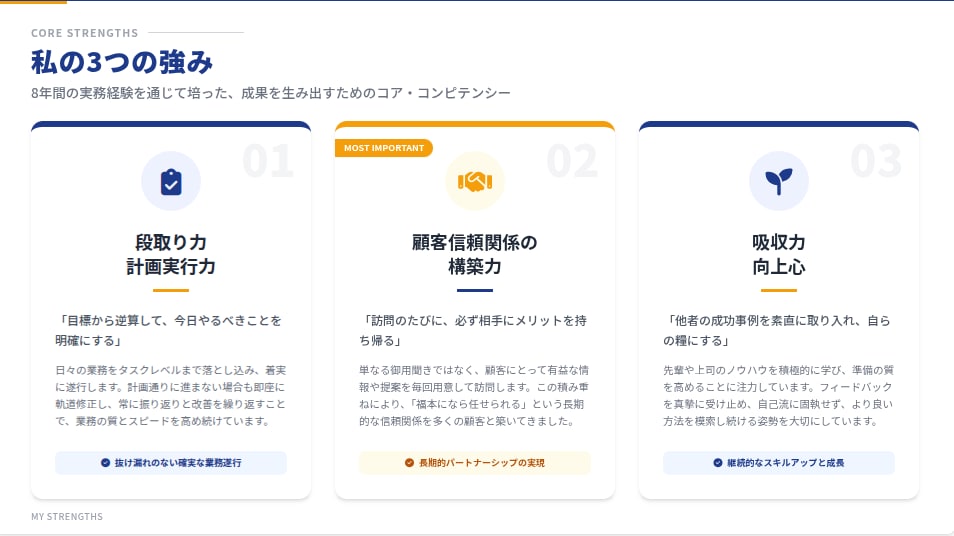Click quote 目標から逆算して、今日やるべきことを明確にする
The width and height of the screenshot is (954, 536).
pos(169,330)
